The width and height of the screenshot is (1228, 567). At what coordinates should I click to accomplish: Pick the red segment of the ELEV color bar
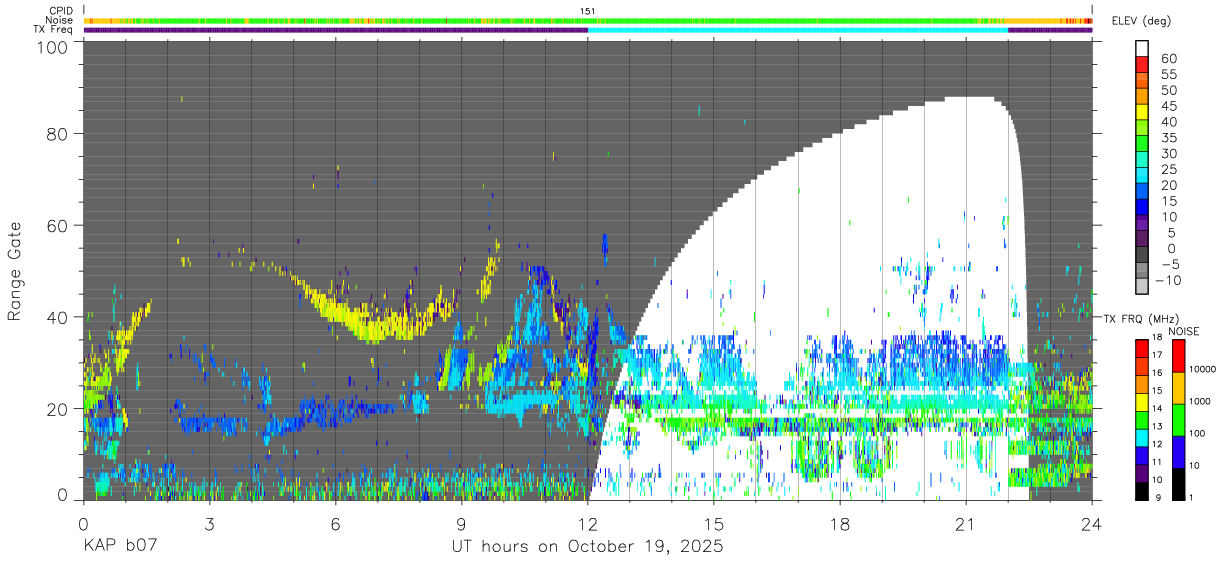click(x=1142, y=65)
